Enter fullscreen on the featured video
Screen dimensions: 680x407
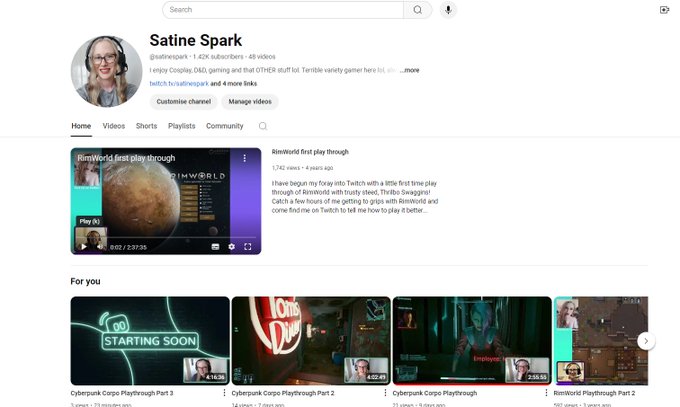tap(248, 246)
